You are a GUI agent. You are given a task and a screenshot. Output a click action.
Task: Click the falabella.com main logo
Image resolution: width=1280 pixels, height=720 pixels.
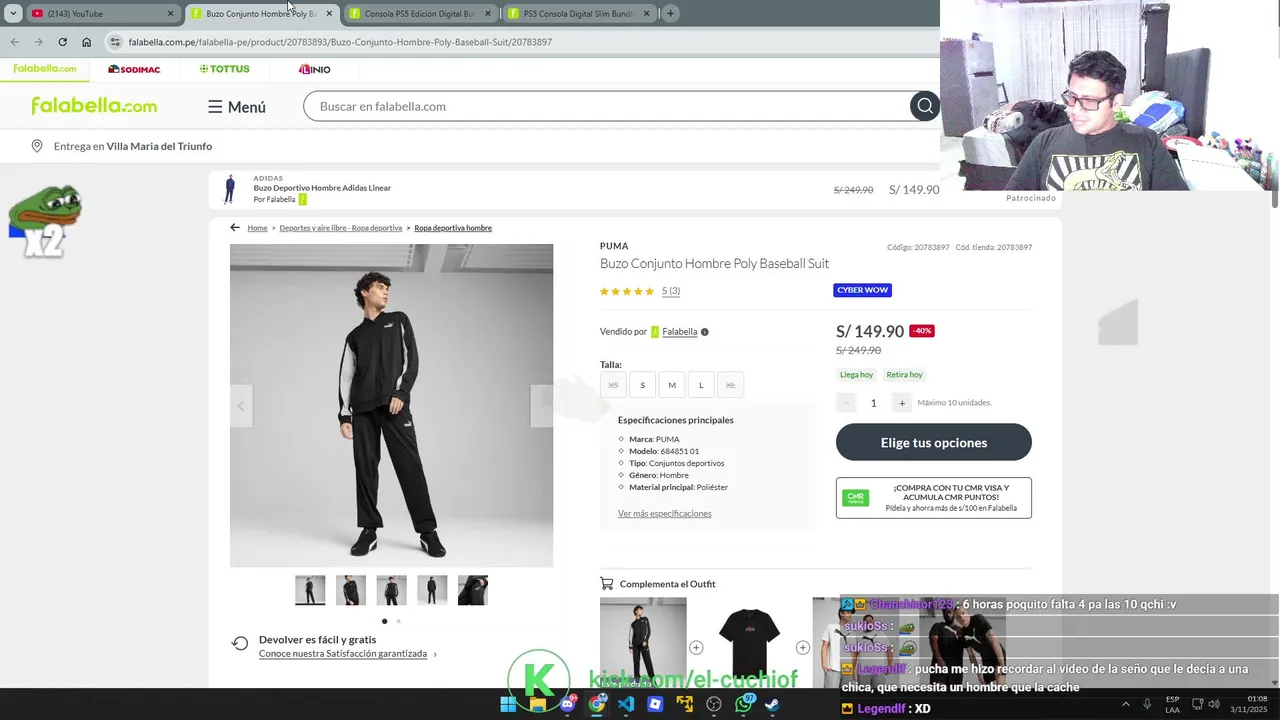point(94,106)
